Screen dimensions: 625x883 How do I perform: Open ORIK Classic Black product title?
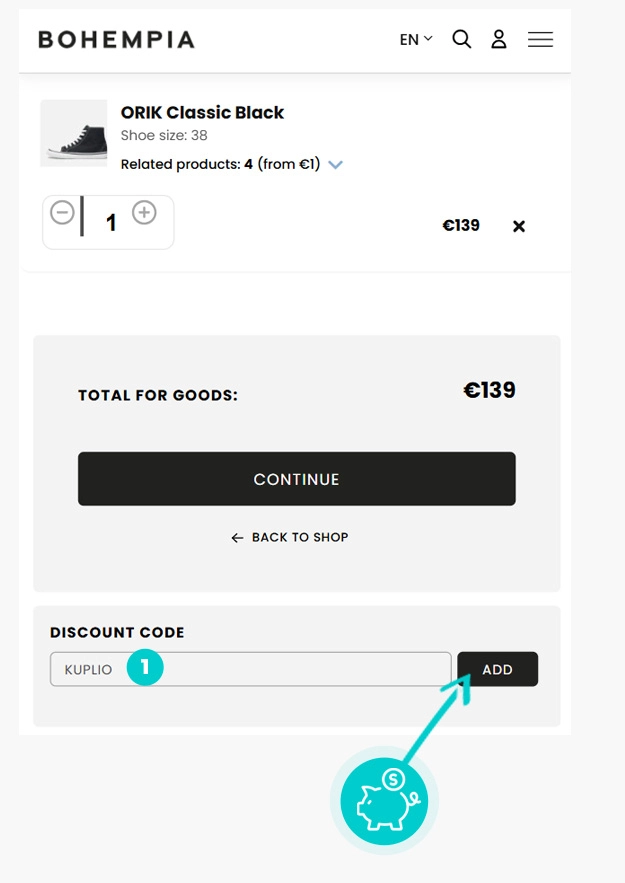pos(202,113)
